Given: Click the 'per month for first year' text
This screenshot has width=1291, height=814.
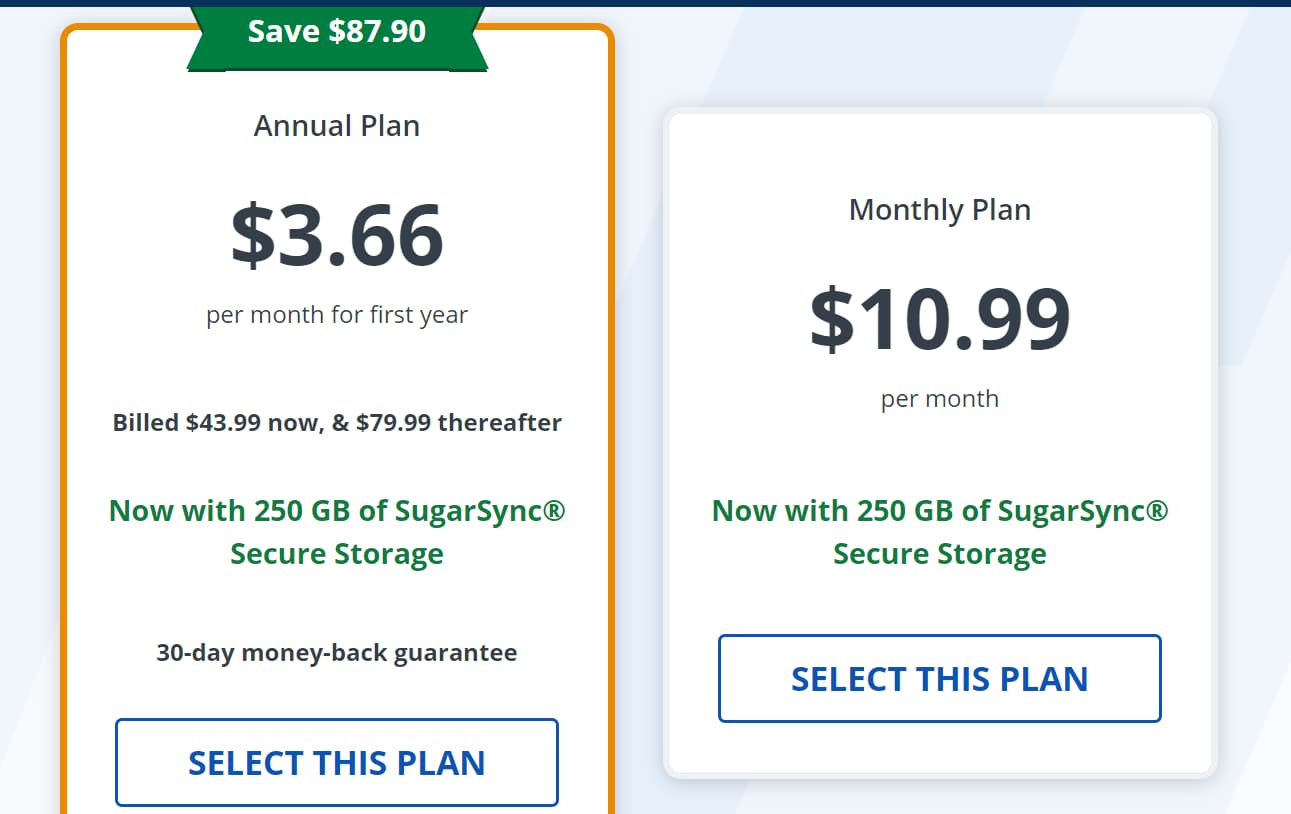Looking at the screenshot, I should [x=337, y=315].
